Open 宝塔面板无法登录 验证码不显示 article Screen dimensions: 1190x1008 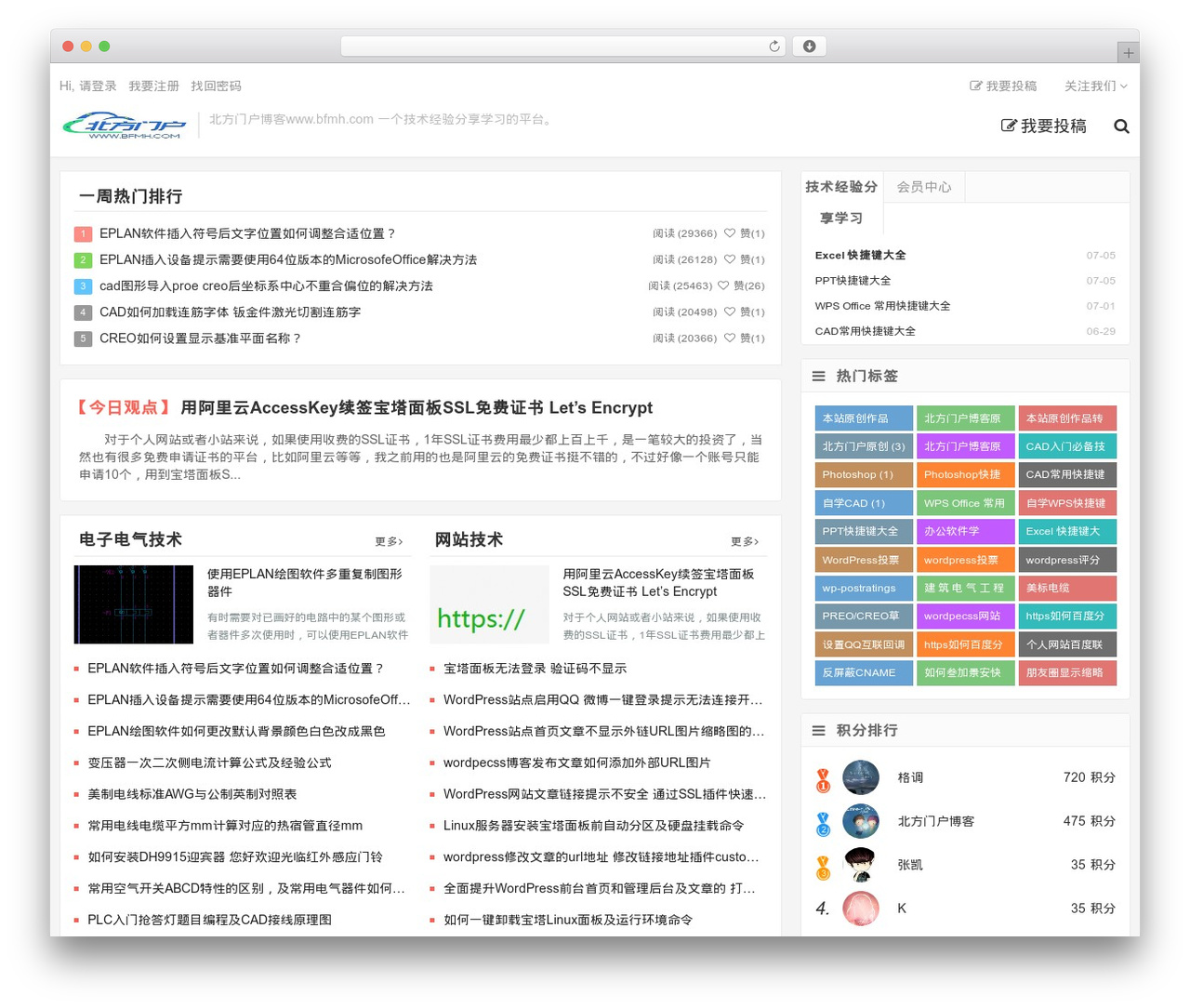pos(535,669)
